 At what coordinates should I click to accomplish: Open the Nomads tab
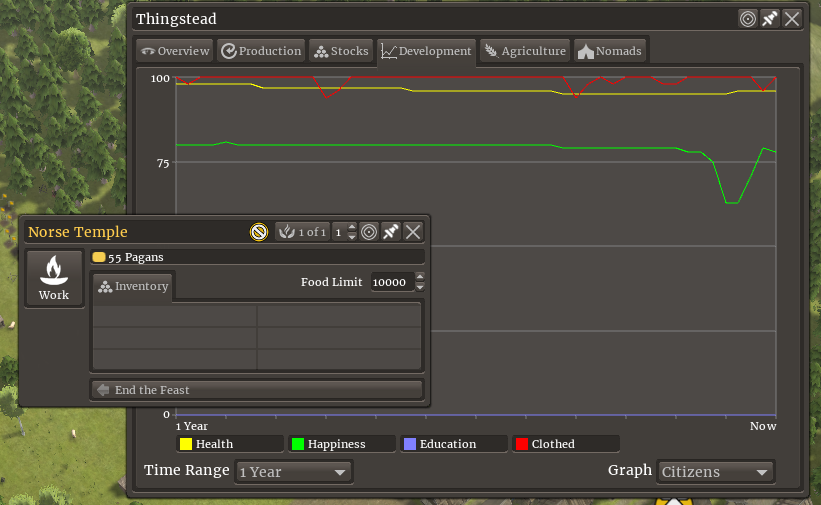(609, 51)
